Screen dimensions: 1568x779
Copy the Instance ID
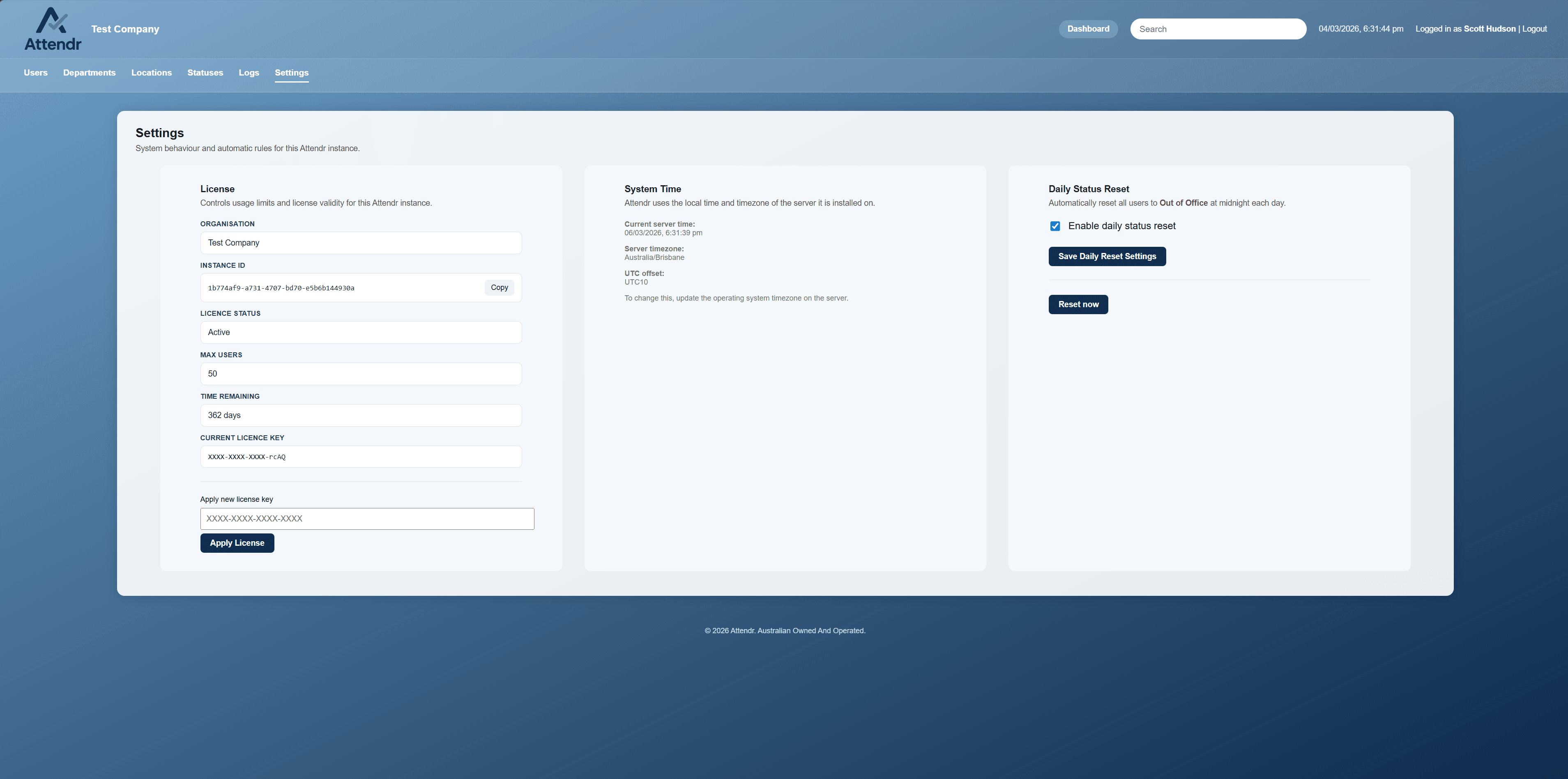(x=499, y=287)
